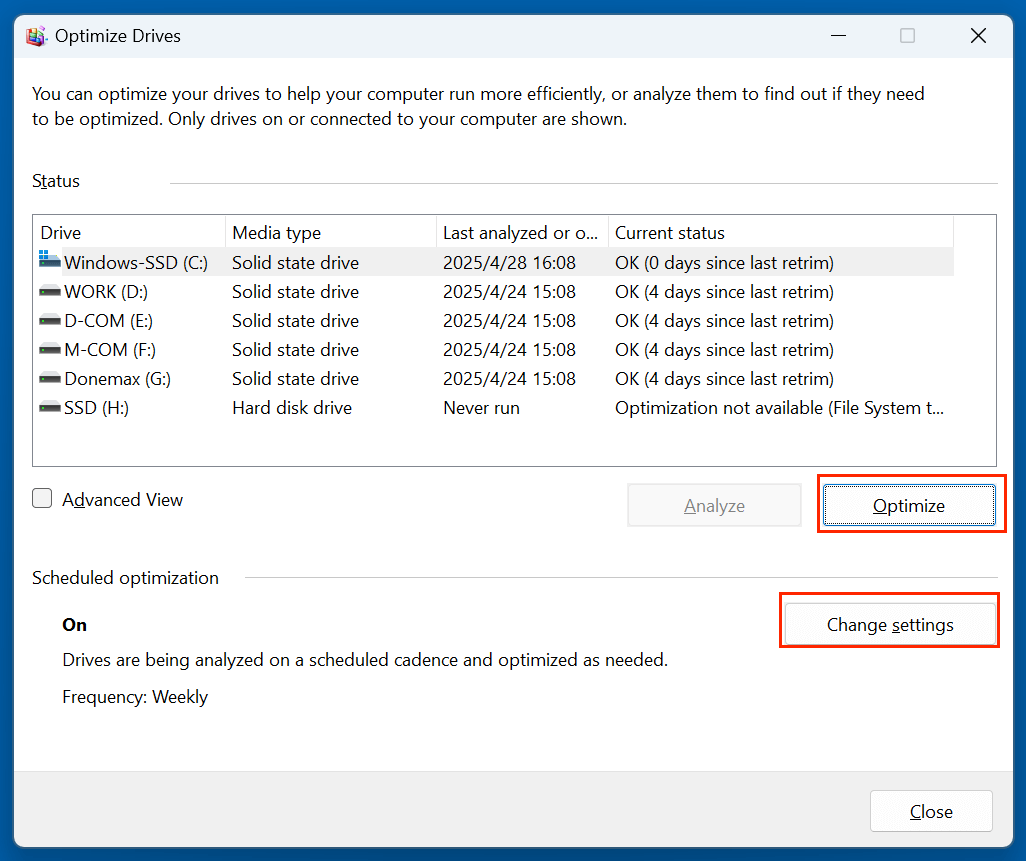Image resolution: width=1026 pixels, height=861 pixels.
Task: Click the Close button's text icon area
Action: 931,811
